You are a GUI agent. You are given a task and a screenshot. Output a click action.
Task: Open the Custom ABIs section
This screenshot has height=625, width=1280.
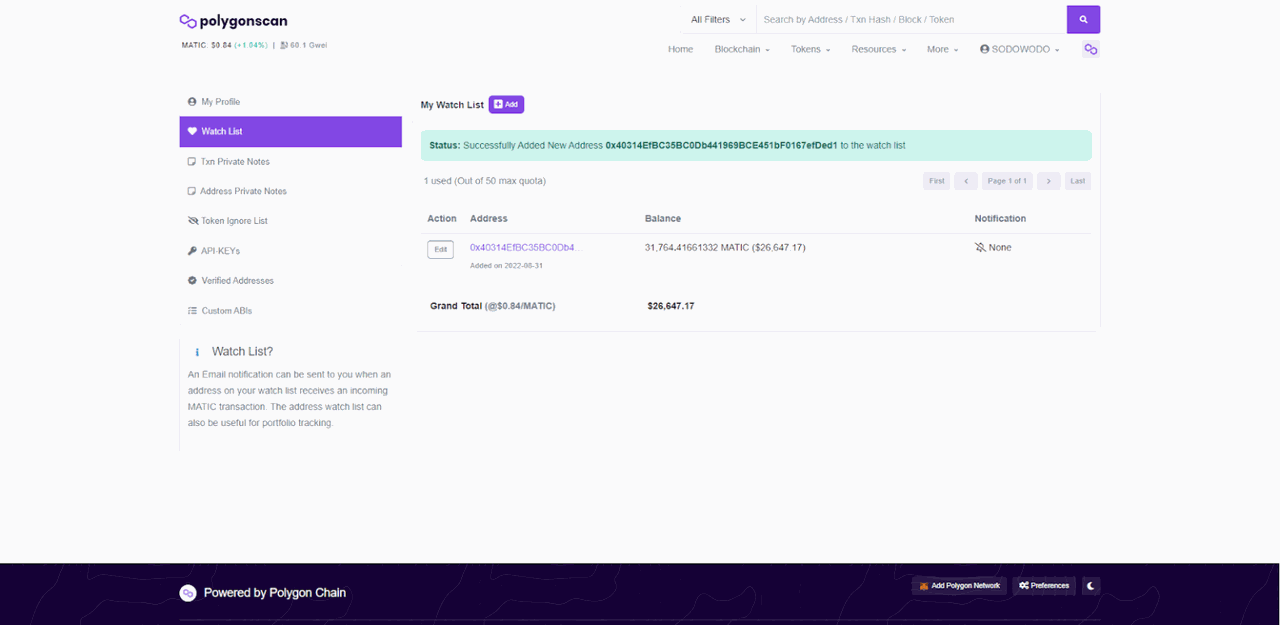(227, 310)
